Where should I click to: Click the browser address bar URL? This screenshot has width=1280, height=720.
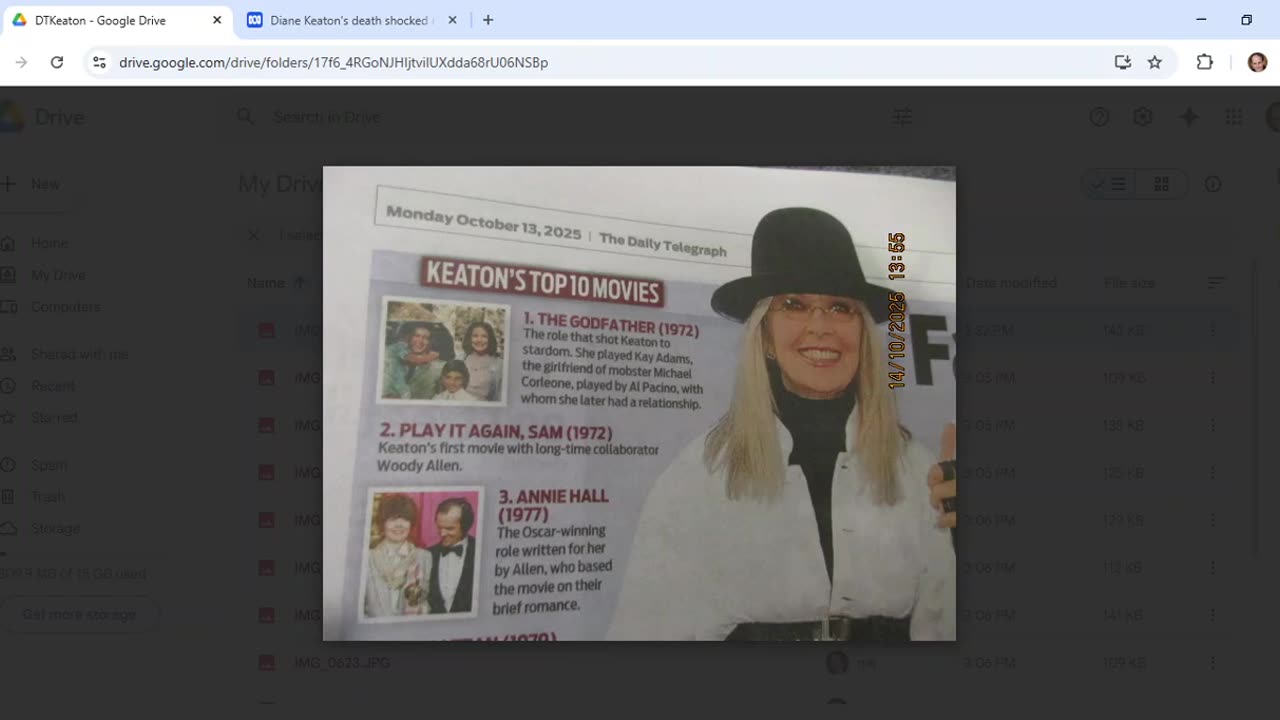click(x=333, y=62)
